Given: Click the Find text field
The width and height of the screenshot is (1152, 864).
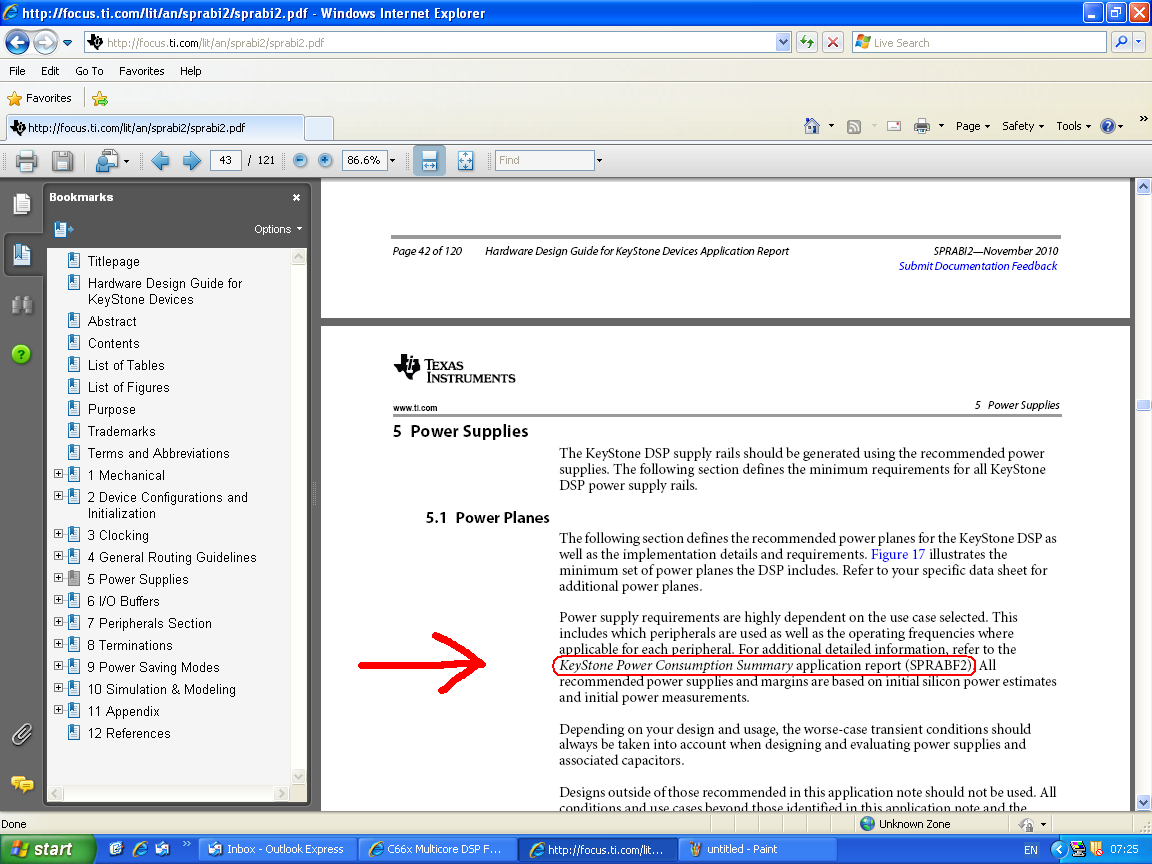Looking at the screenshot, I should click(x=544, y=160).
